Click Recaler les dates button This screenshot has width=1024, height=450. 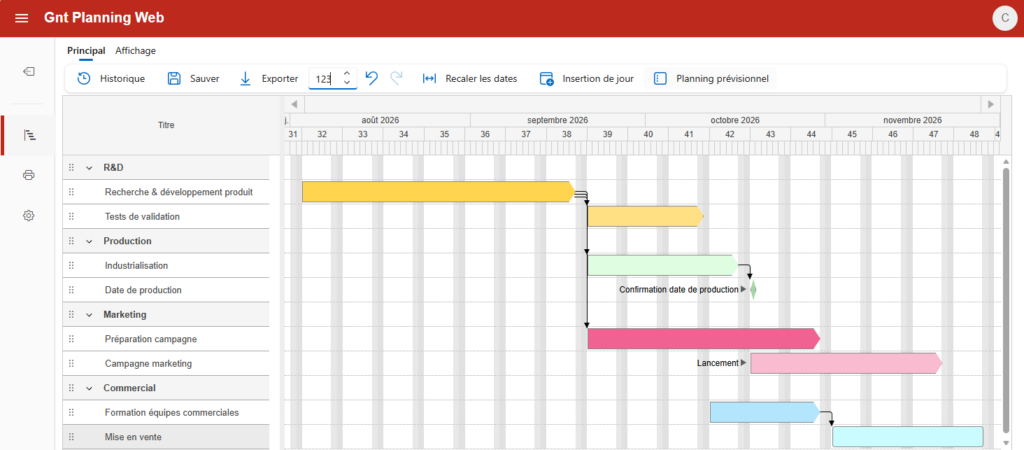pyautogui.click(x=470, y=78)
